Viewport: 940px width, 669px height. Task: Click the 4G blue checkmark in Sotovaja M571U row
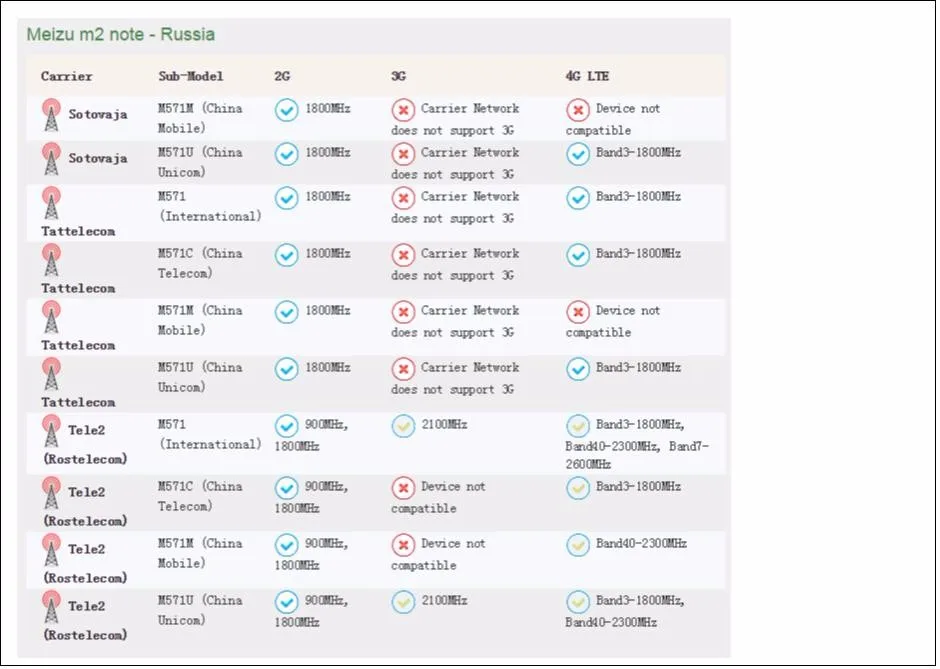578,154
